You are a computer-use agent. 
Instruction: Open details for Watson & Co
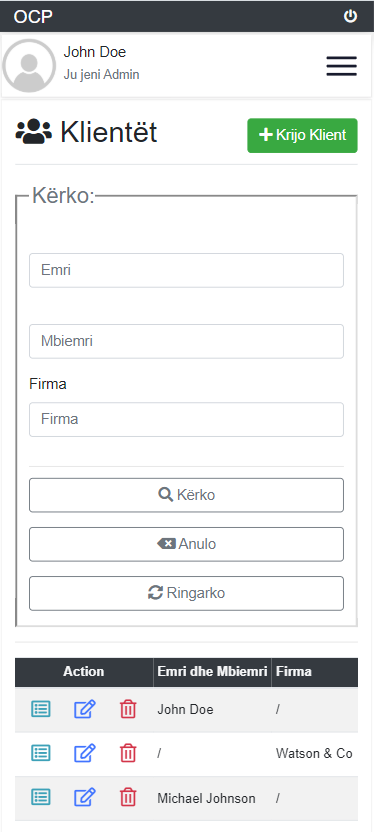pyautogui.click(x=41, y=753)
